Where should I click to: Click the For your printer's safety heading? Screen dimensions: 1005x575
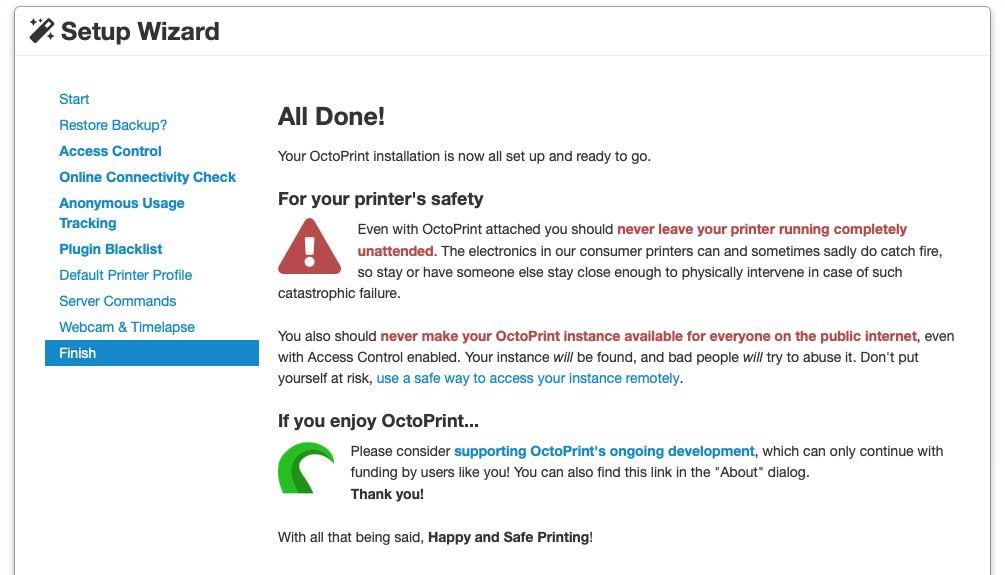[380, 199]
